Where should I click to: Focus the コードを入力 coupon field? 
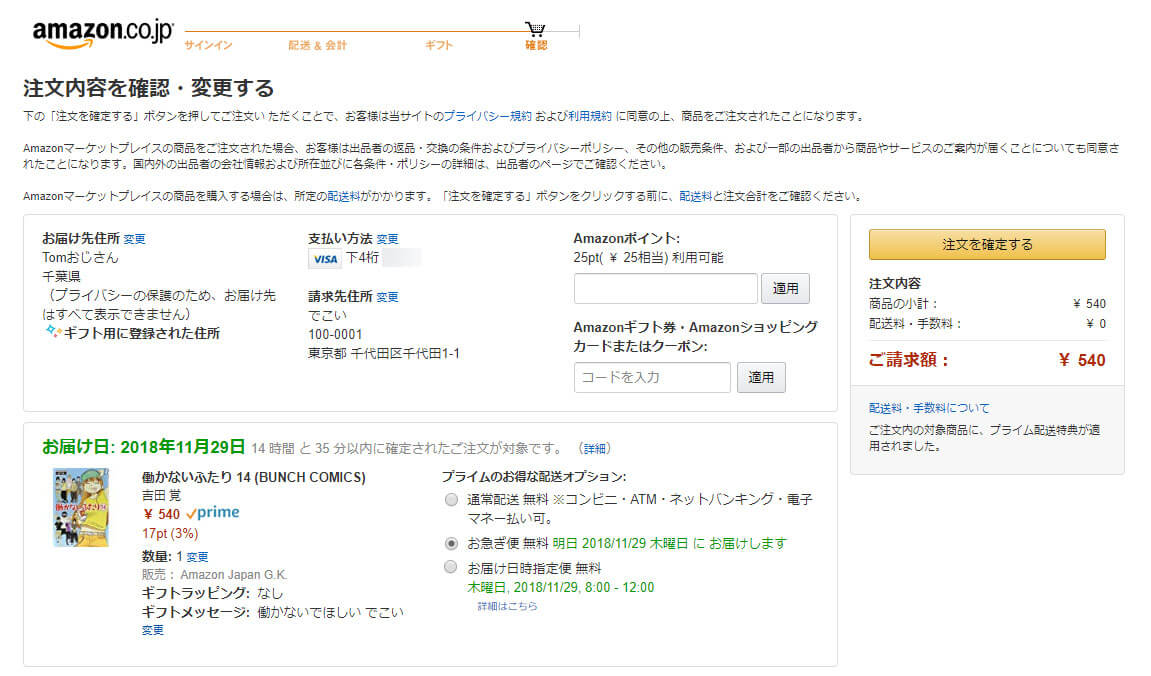[x=652, y=377]
